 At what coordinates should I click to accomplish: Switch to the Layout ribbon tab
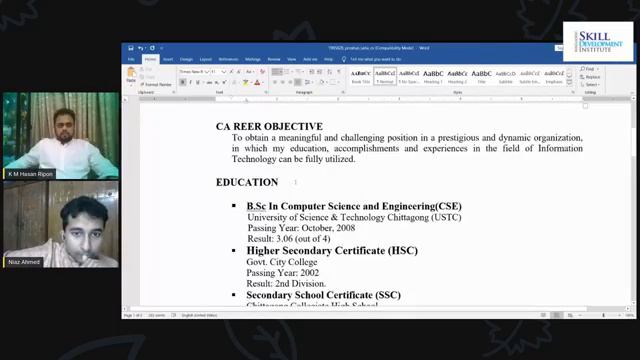[205, 60]
